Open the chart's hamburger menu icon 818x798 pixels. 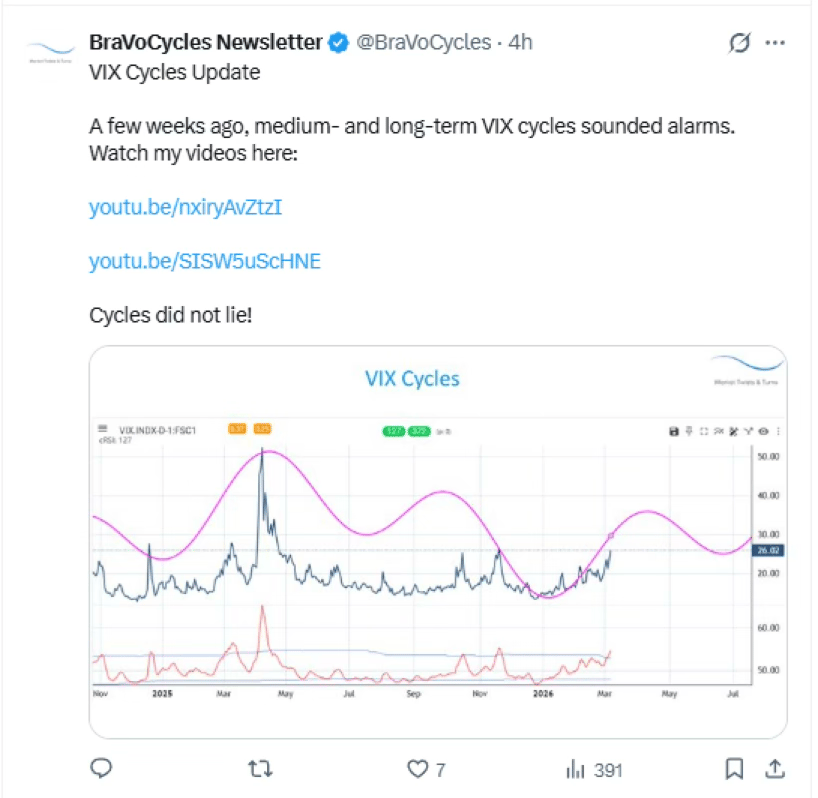pyautogui.click(x=103, y=428)
